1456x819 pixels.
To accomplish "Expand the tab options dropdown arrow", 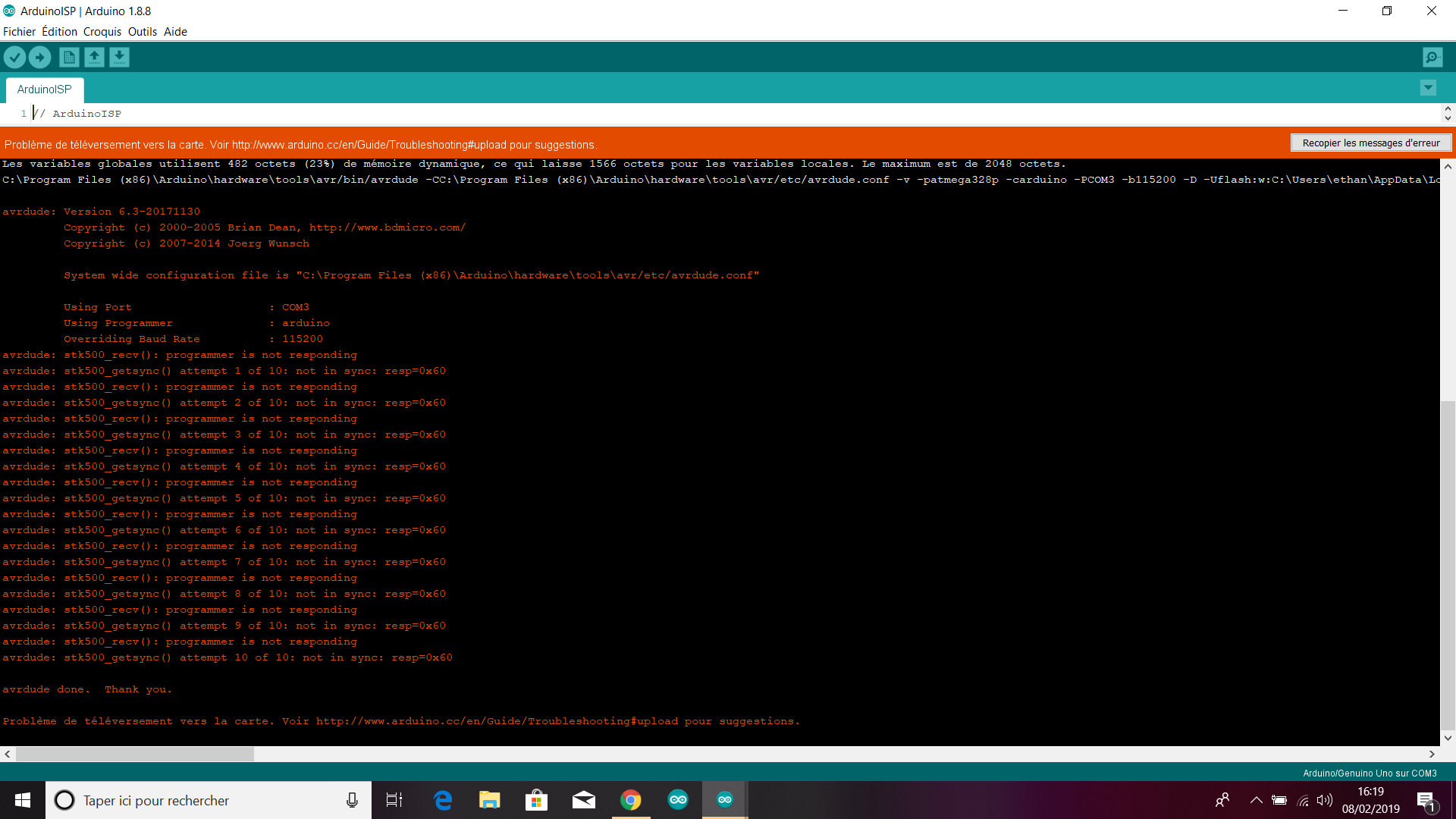I will click(x=1428, y=88).
